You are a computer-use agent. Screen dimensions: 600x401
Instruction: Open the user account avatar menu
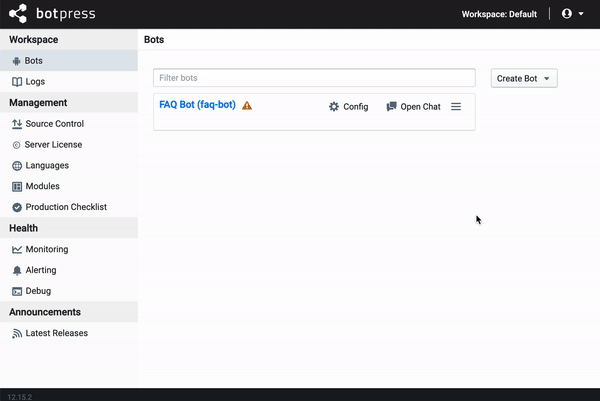pos(567,14)
